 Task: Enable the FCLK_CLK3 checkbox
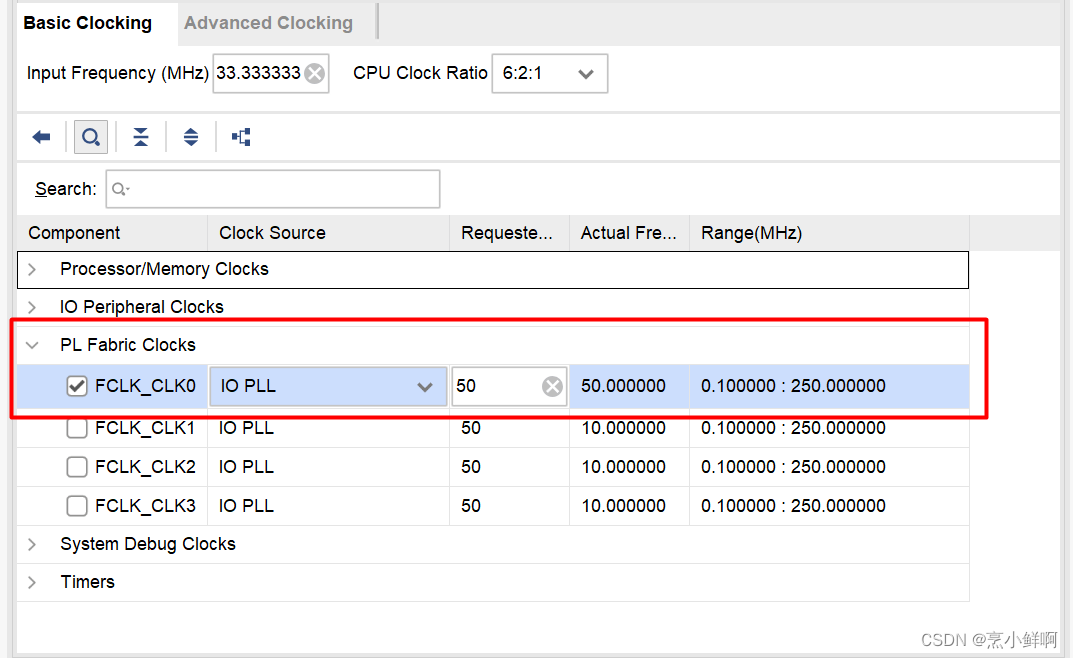point(77,506)
